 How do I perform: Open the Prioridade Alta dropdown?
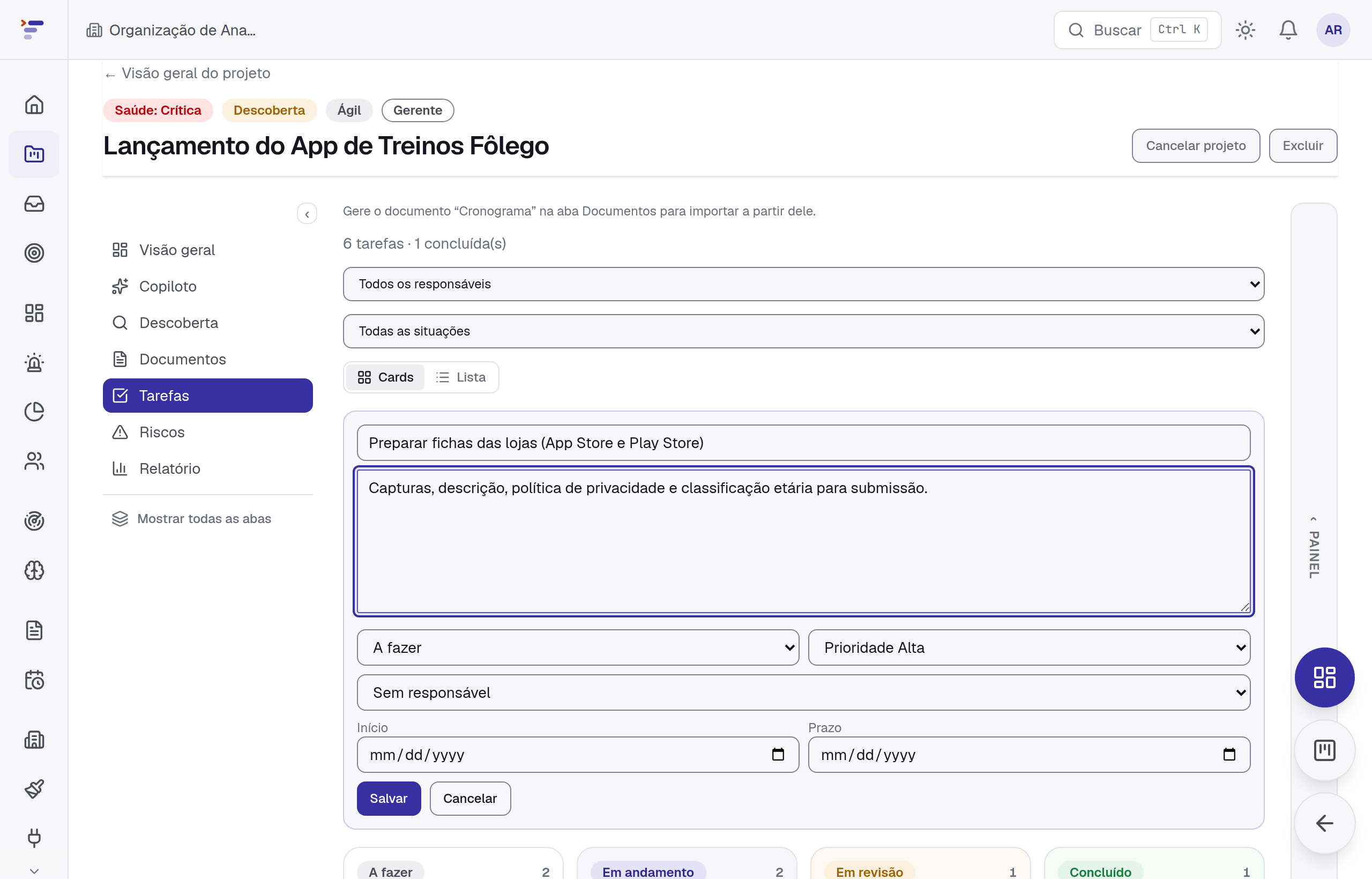coord(1029,647)
